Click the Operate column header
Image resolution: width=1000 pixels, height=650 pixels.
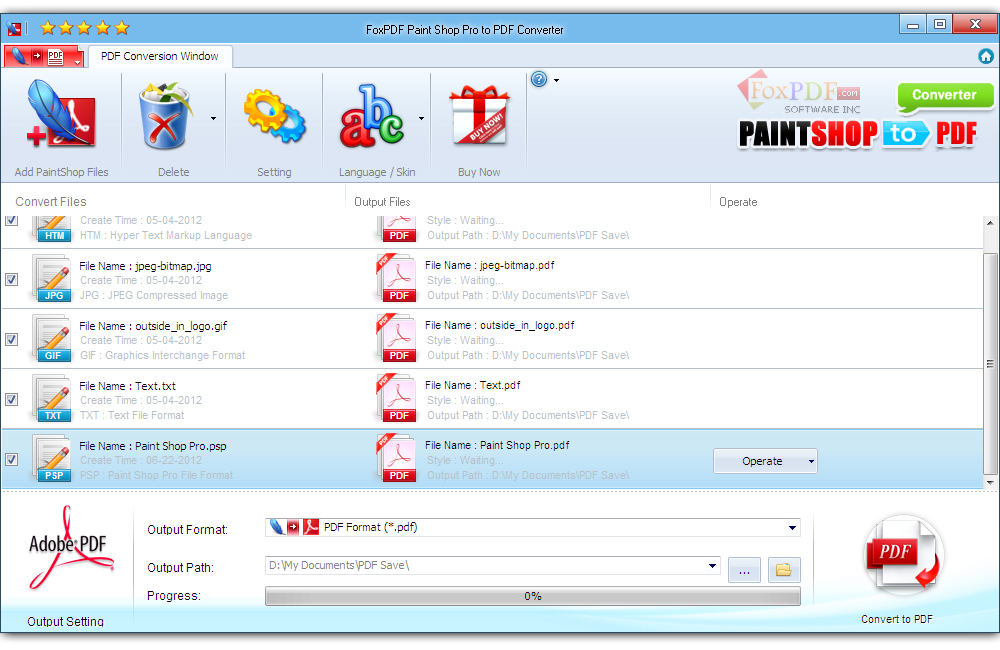(738, 202)
